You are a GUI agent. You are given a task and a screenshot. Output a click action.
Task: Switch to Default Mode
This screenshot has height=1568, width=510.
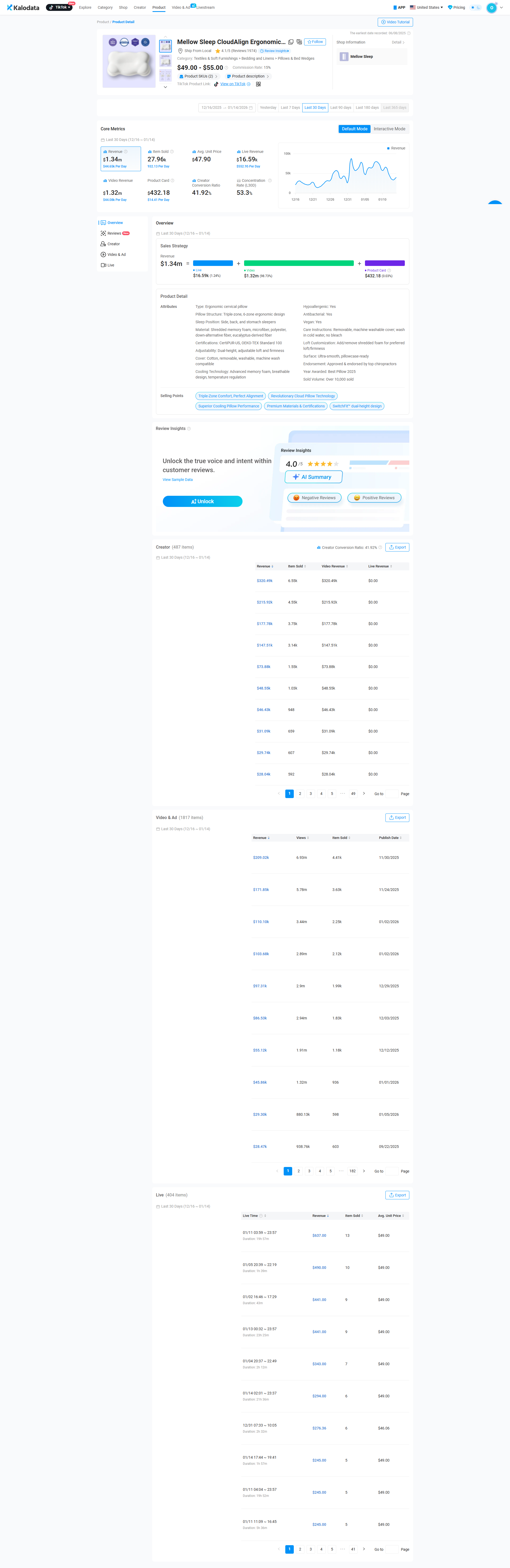point(355,129)
